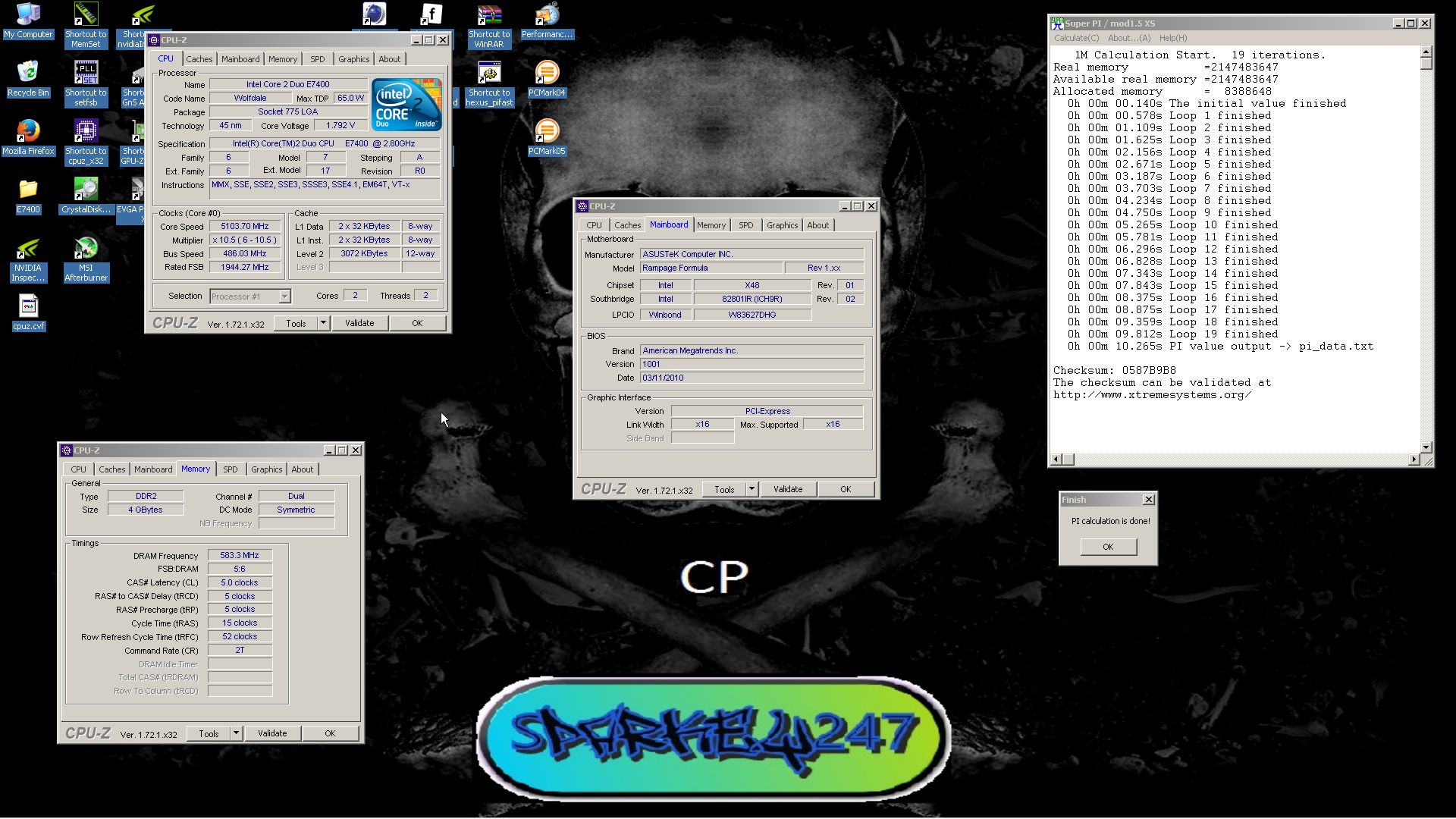The height and width of the screenshot is (819, 1456).
Task: Open the Performance shortcut with clock icon
Action: (x=547, y=20)
